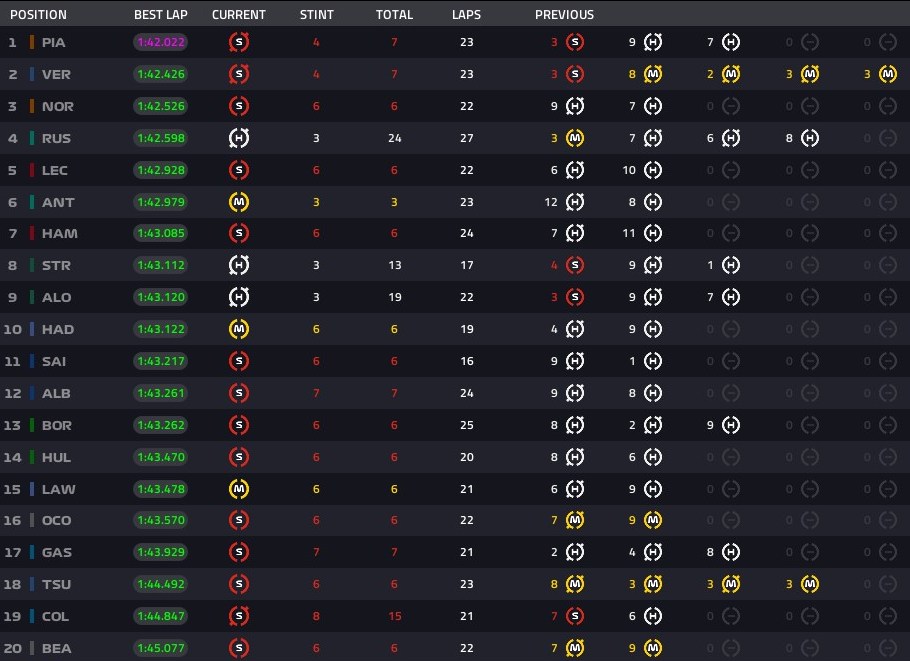
Task: Select the STINT column header
Action: 317,15
